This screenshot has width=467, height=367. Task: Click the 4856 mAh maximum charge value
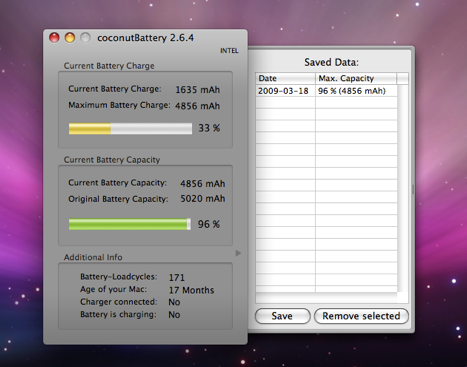(197, 106)
